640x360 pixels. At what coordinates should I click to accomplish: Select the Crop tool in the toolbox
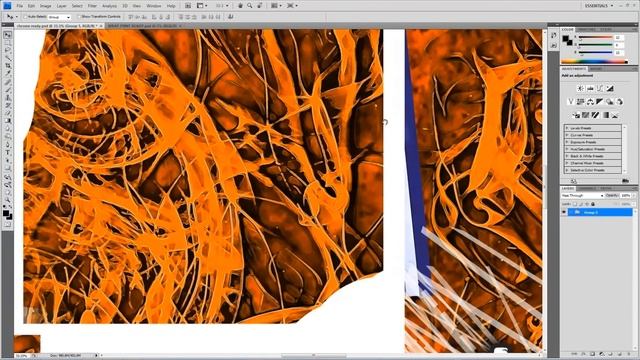click(x=7, y=65)
